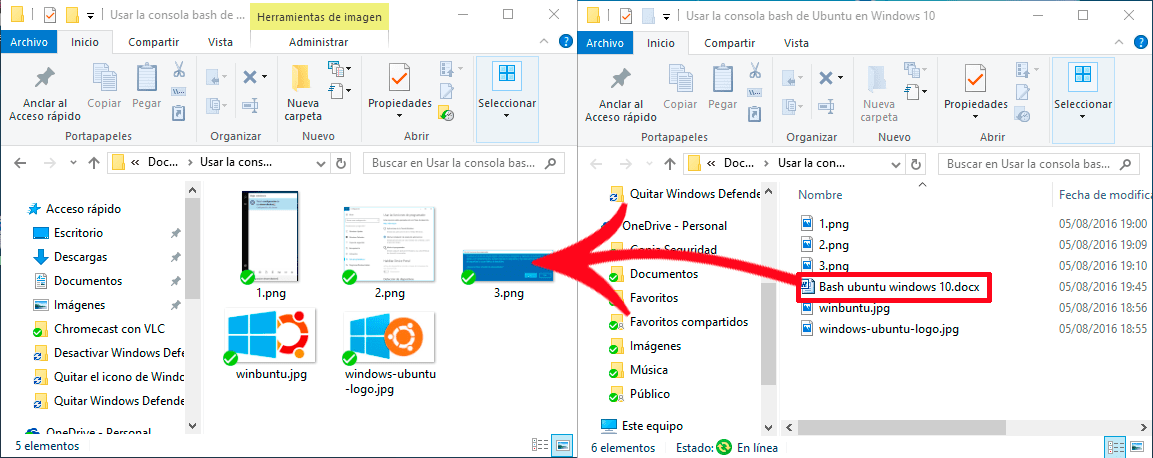Click search field in right window

point(1040,163)
